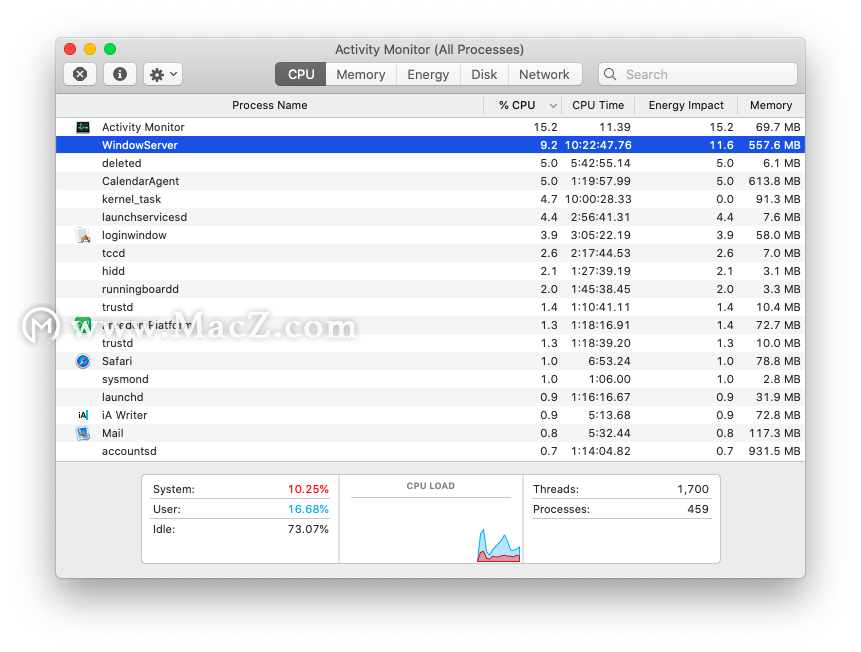Sort by Process Name column header
Image resolution: width=861 pixels, height=652 pixels.
pos(270,105)
